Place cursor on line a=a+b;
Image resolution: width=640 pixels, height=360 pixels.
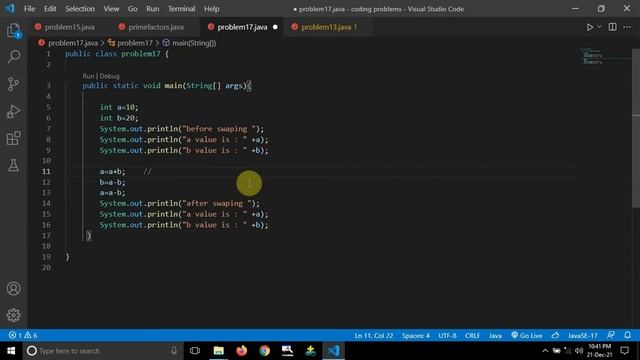click(x=113, y=171)
